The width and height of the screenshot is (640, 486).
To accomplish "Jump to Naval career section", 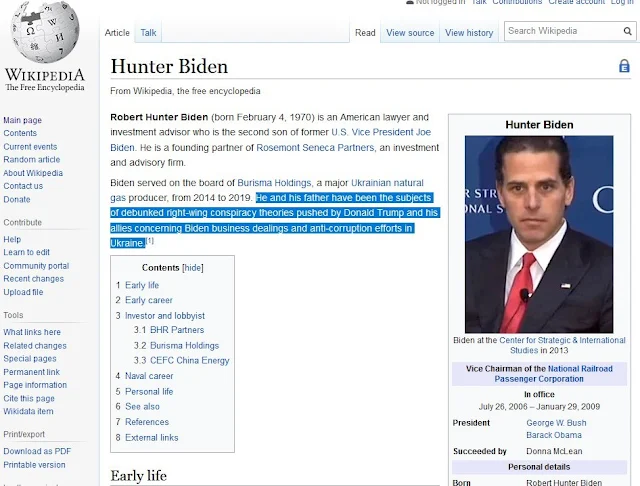I will pyautogui.click(x=149, y=376).
